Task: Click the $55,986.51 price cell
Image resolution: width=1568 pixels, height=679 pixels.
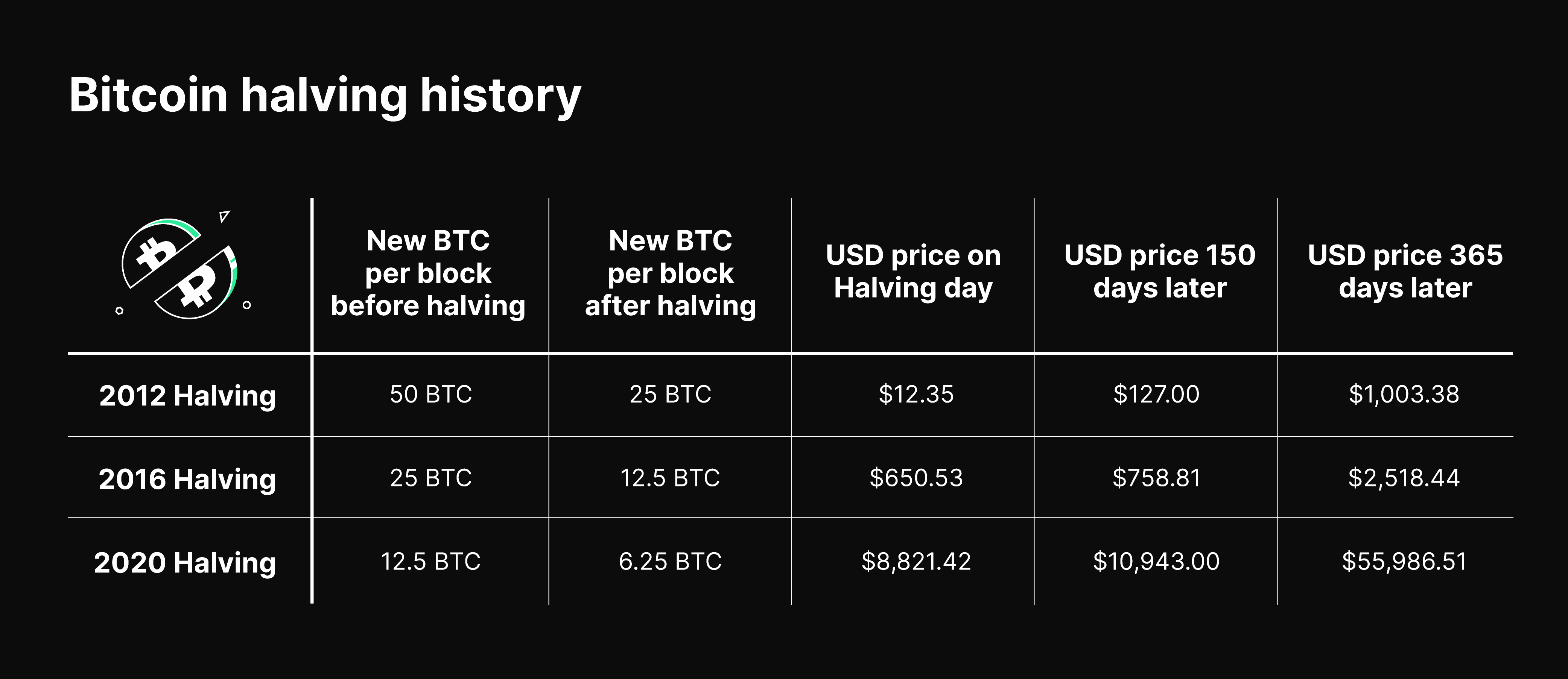Action: 1404,561
